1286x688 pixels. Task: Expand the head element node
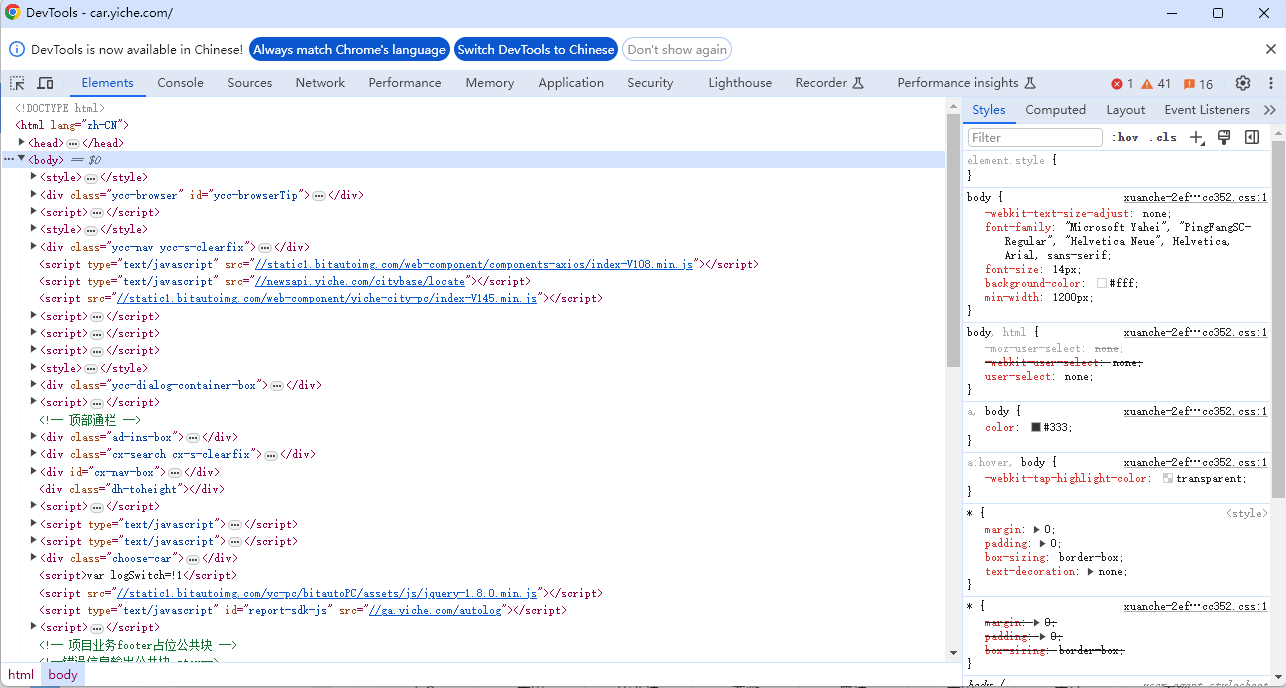tap(23, 143)
